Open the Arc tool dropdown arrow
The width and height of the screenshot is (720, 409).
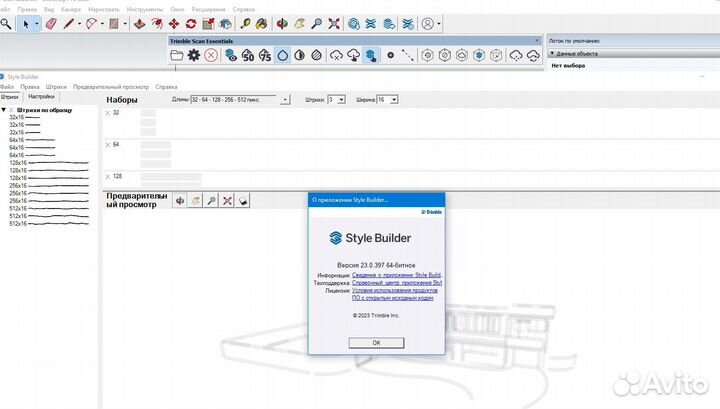(x=102, y=24)
